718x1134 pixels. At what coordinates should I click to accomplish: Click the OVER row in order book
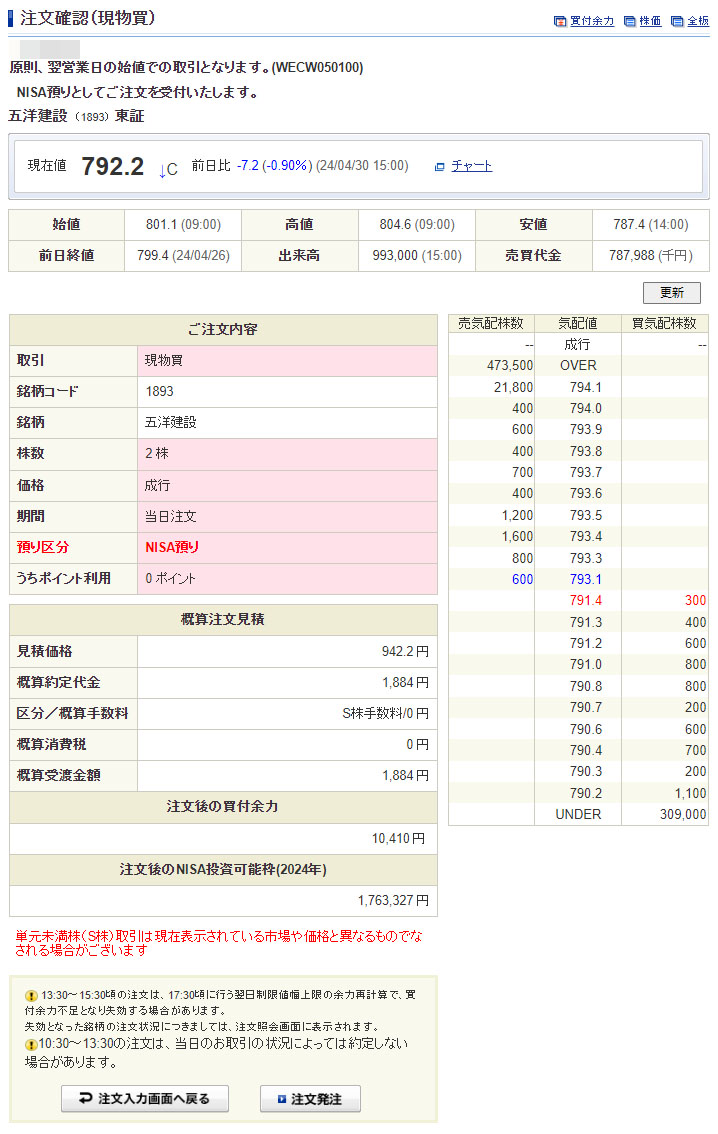(578, 366)
